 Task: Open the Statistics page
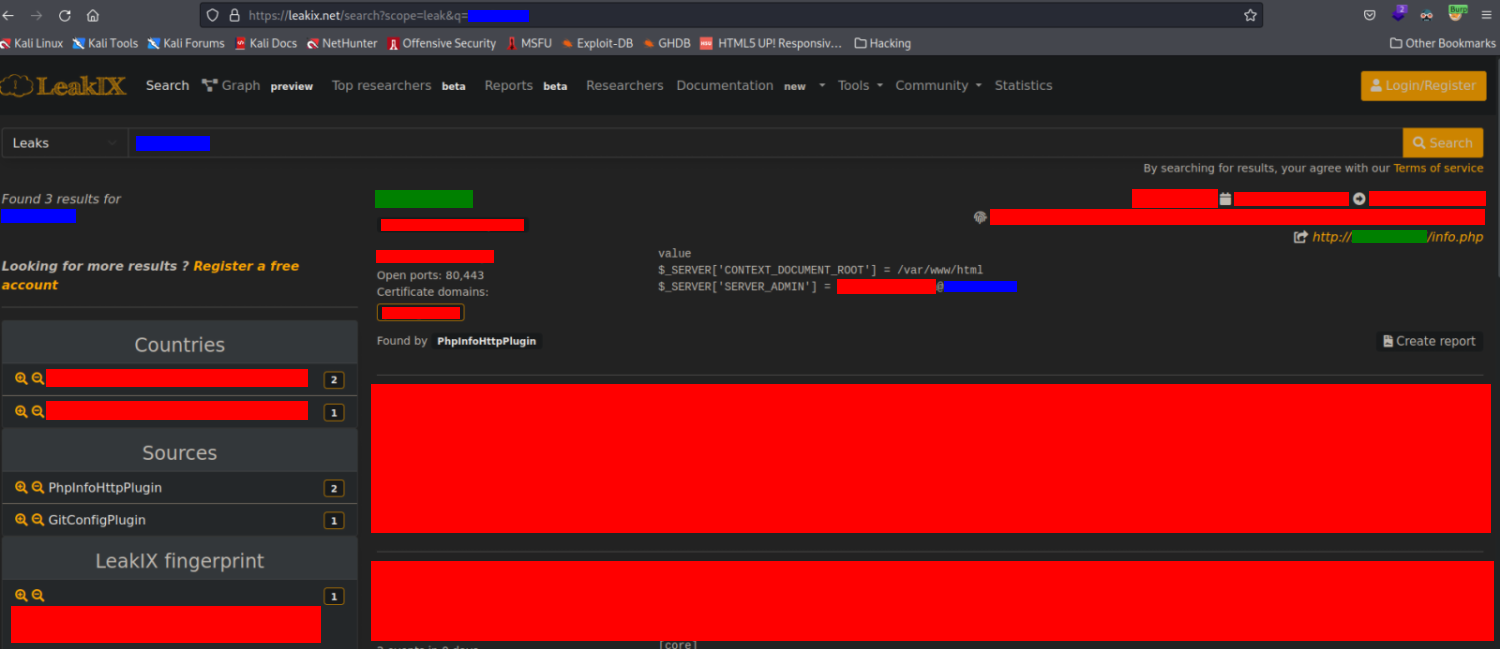[x=1023, y=86]
